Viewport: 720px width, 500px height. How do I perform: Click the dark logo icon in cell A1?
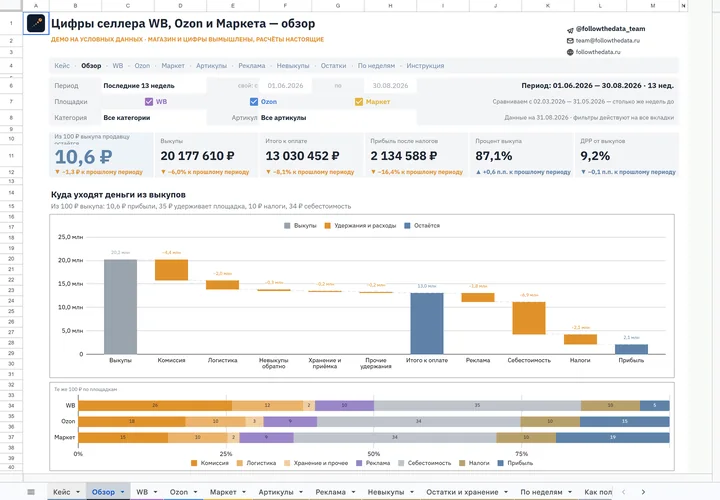pyautogui.click(x=36, y=23)
